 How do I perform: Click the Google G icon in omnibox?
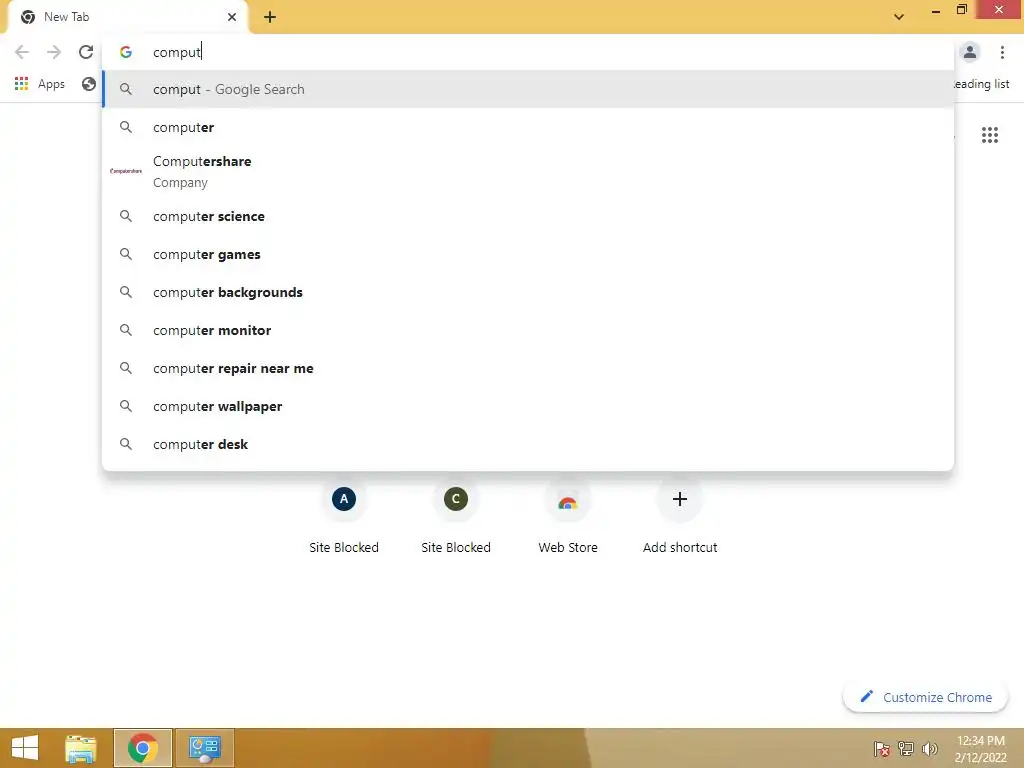click(125, 52)
